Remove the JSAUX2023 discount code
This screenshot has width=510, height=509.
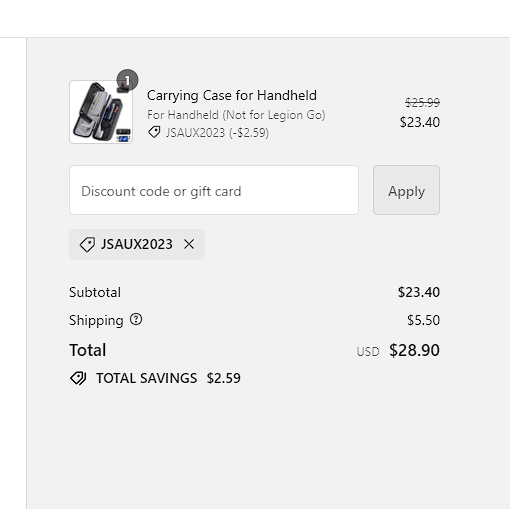[189, 244]
